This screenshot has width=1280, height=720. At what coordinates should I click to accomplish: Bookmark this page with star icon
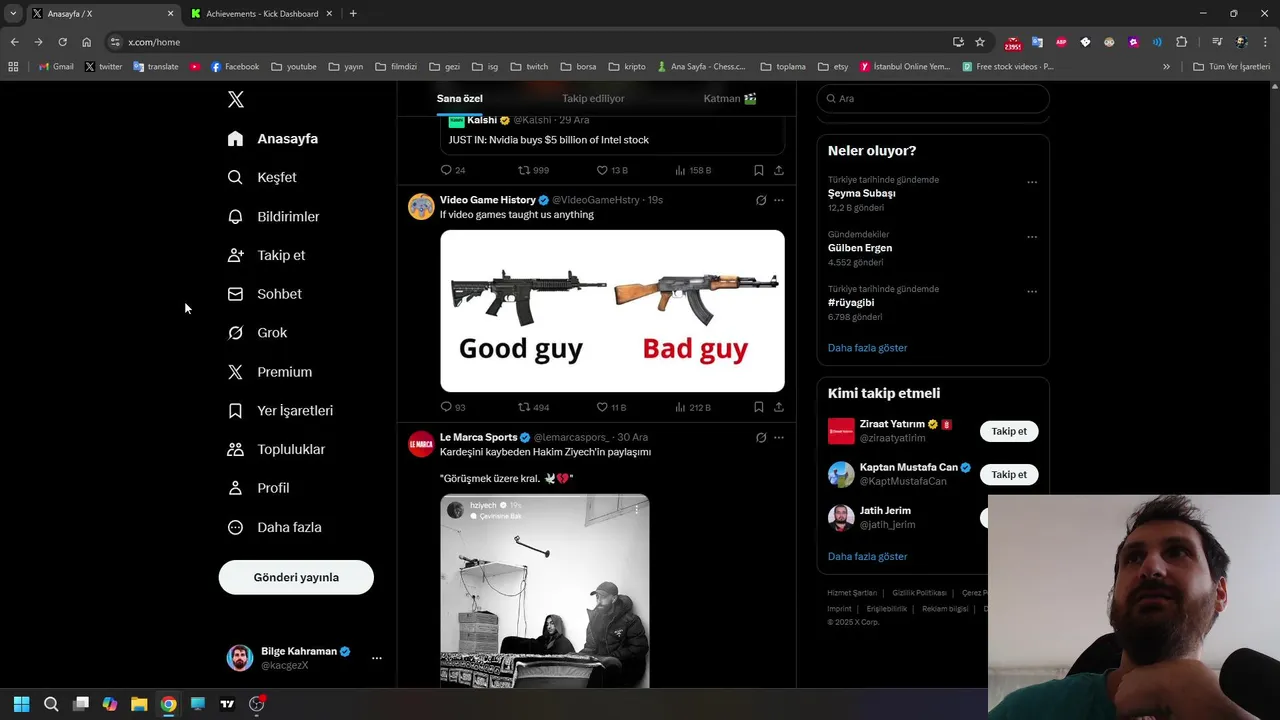(980, 42)
